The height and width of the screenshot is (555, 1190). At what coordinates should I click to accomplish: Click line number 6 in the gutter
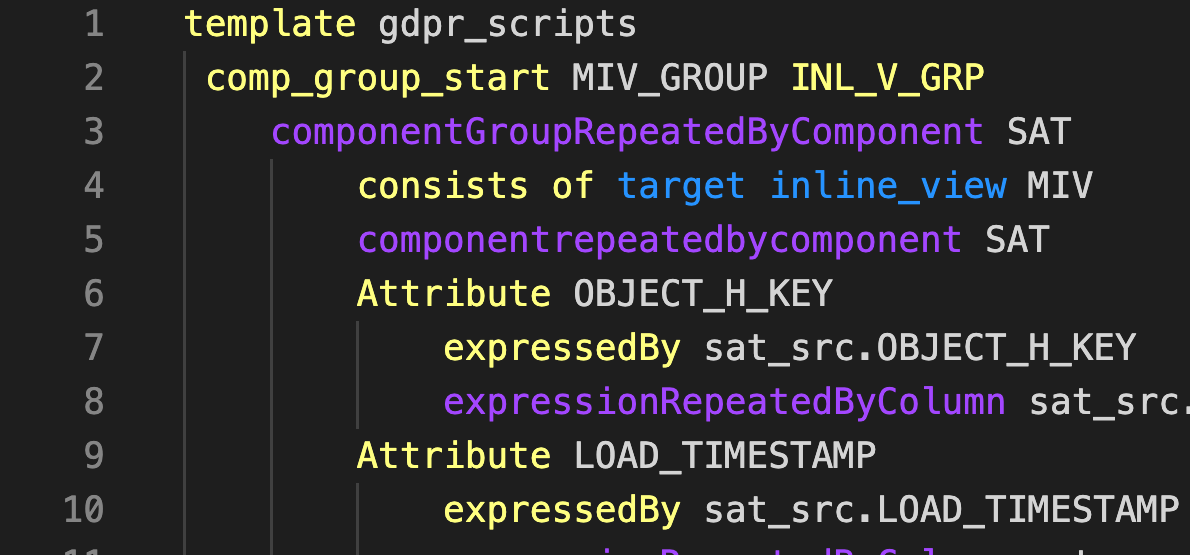(94, 294)
